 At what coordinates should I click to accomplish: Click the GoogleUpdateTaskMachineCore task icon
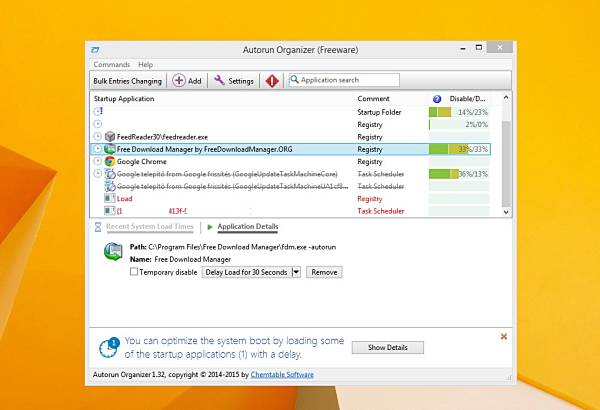[110, 174]
